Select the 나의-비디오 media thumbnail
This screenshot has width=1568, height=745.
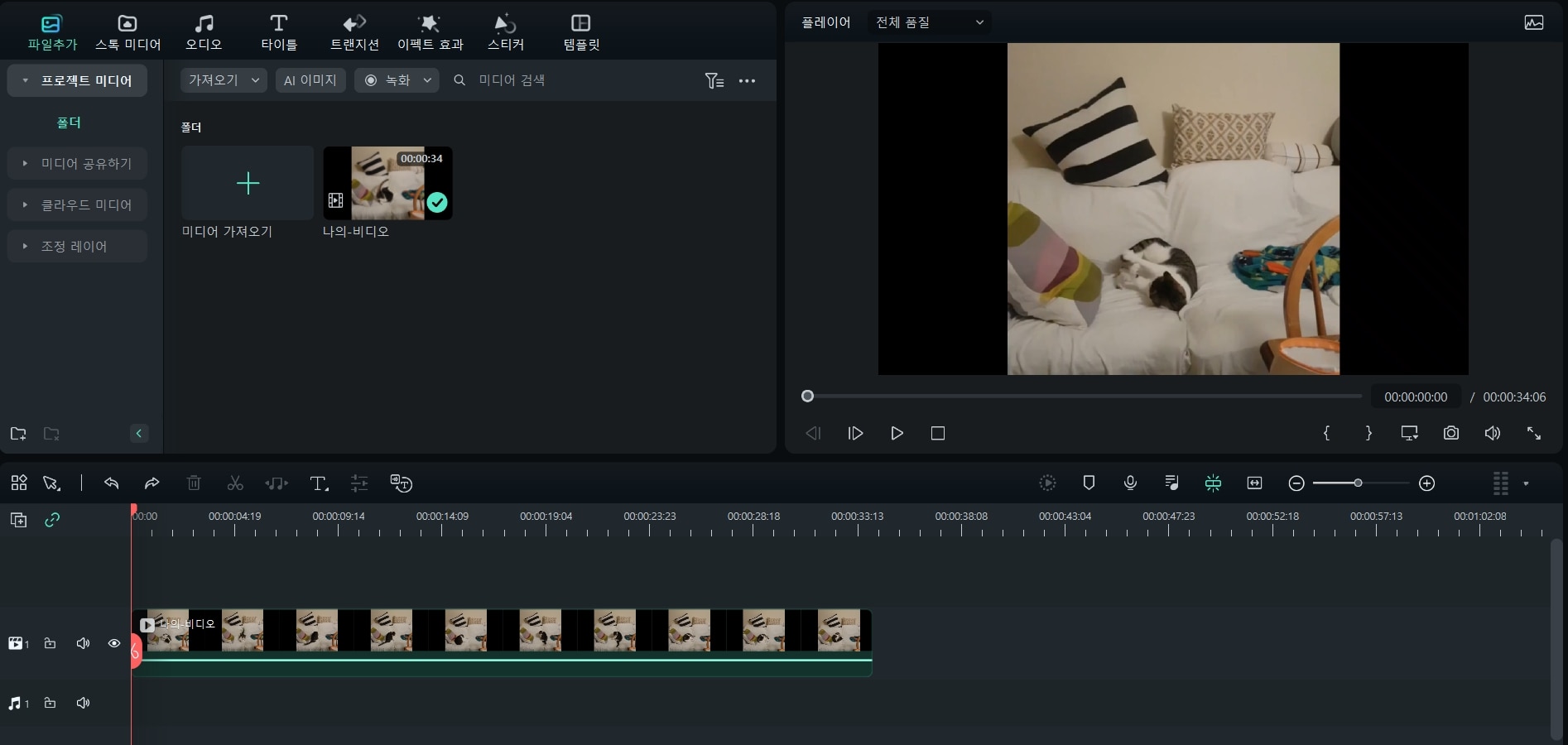coord(387,183)
